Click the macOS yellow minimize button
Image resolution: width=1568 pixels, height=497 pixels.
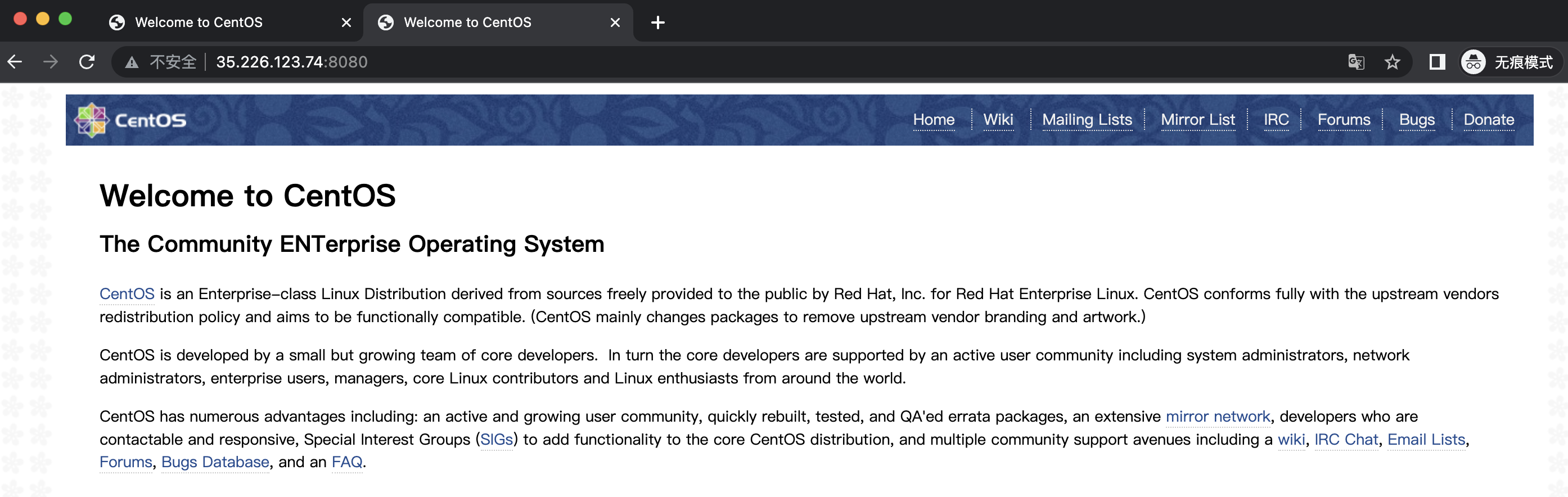point(43,19)
